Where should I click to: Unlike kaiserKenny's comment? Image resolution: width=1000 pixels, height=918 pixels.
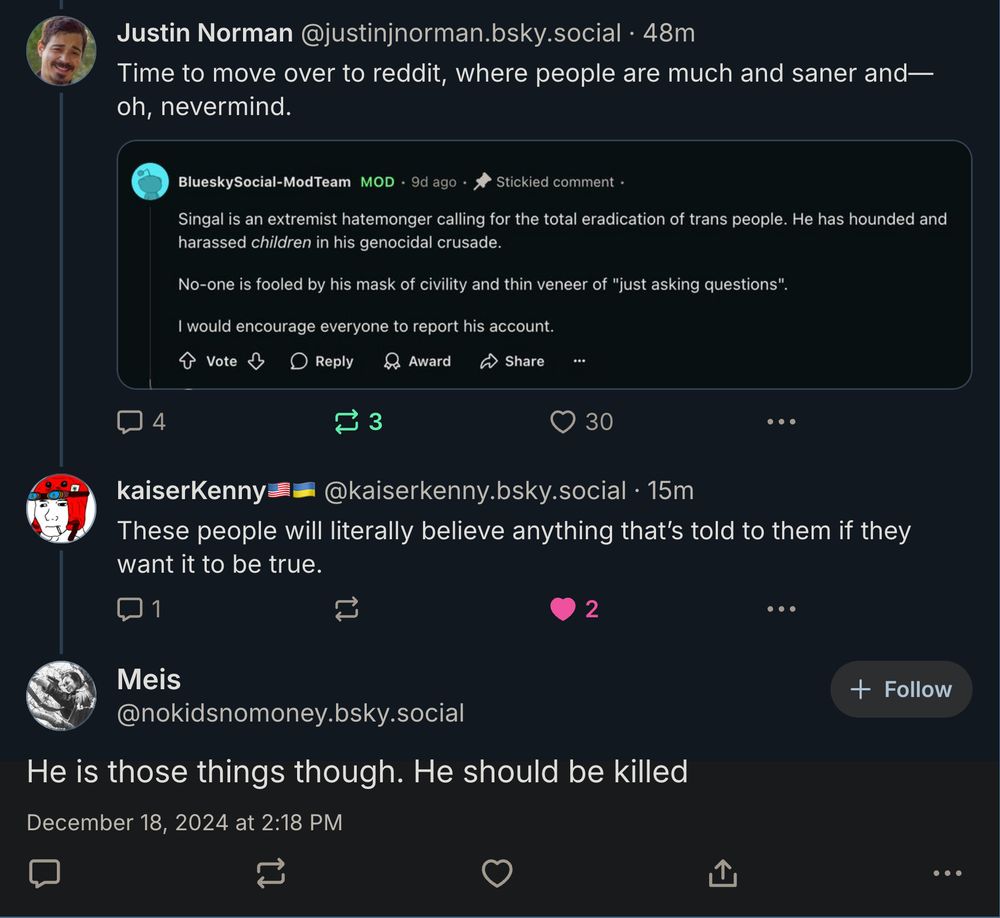[x=564, y=609]
